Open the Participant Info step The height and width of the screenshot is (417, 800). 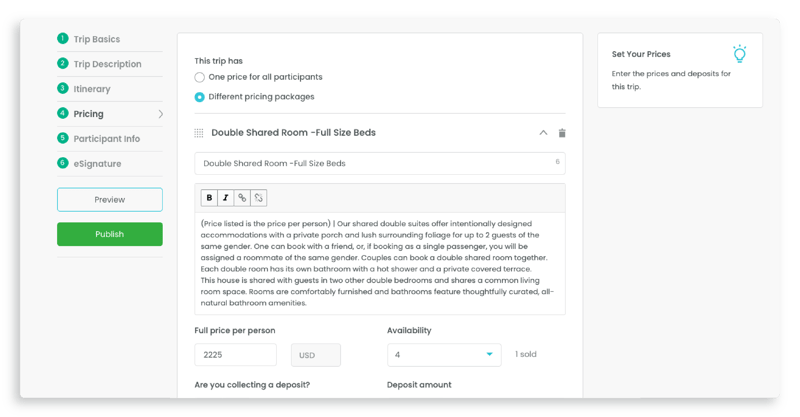coord(106,139)
